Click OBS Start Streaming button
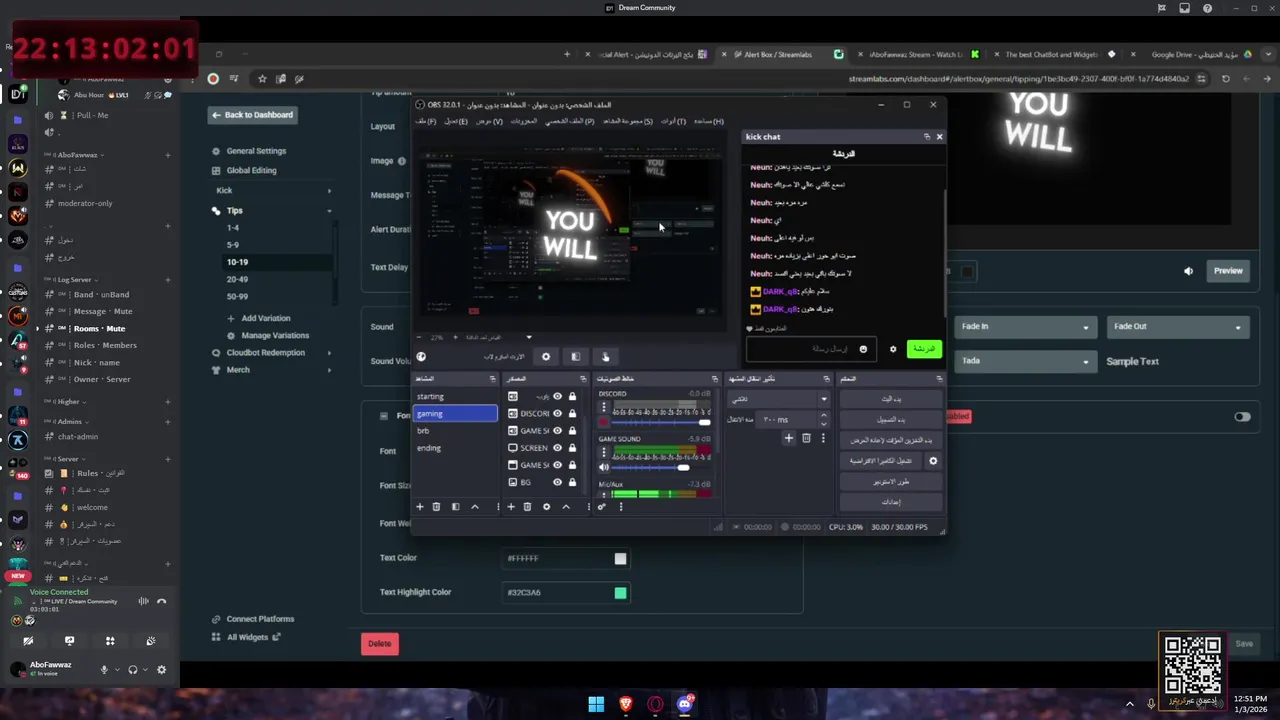 tap(891, 399)
